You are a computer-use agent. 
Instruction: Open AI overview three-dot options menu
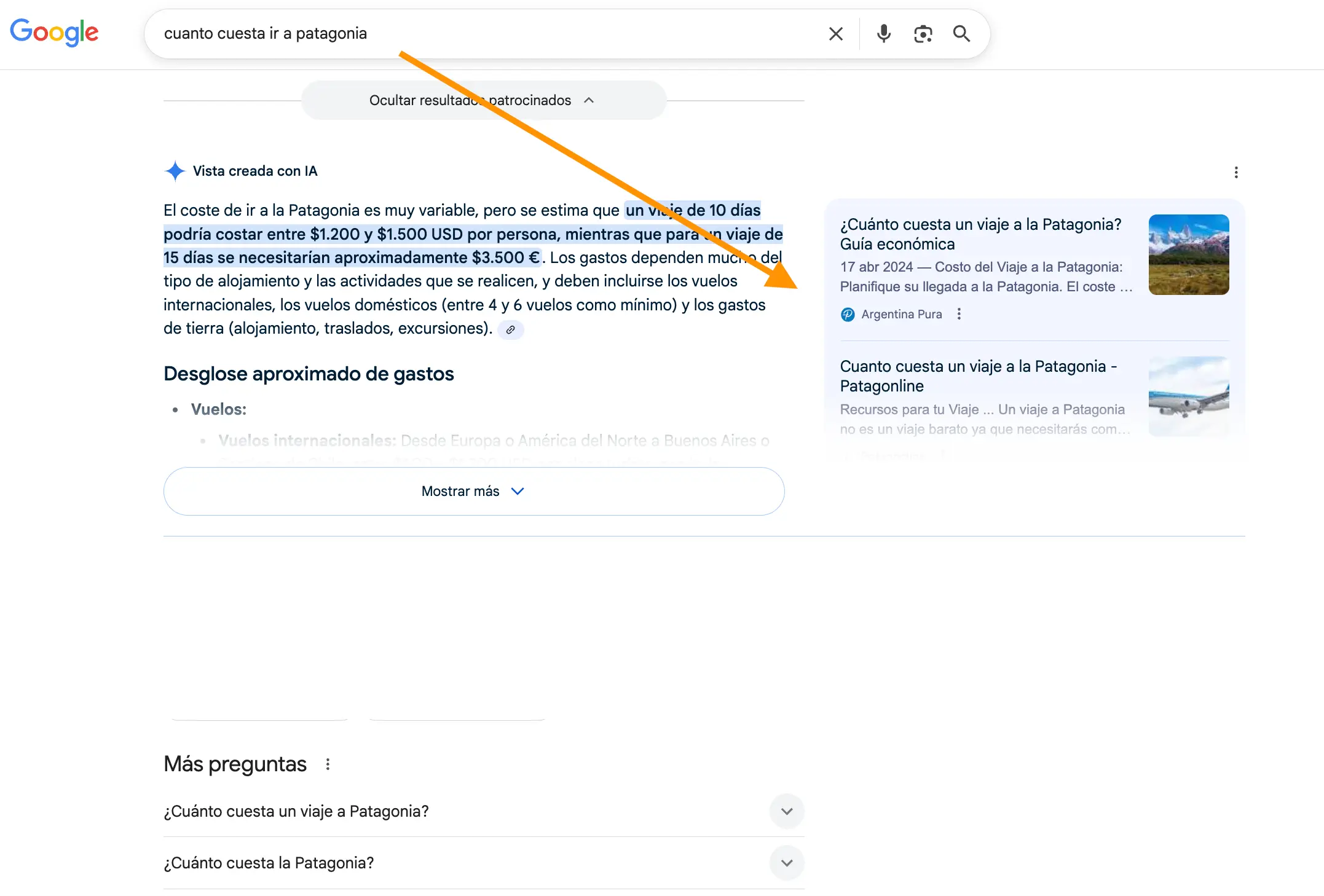tap(1235, 173)
